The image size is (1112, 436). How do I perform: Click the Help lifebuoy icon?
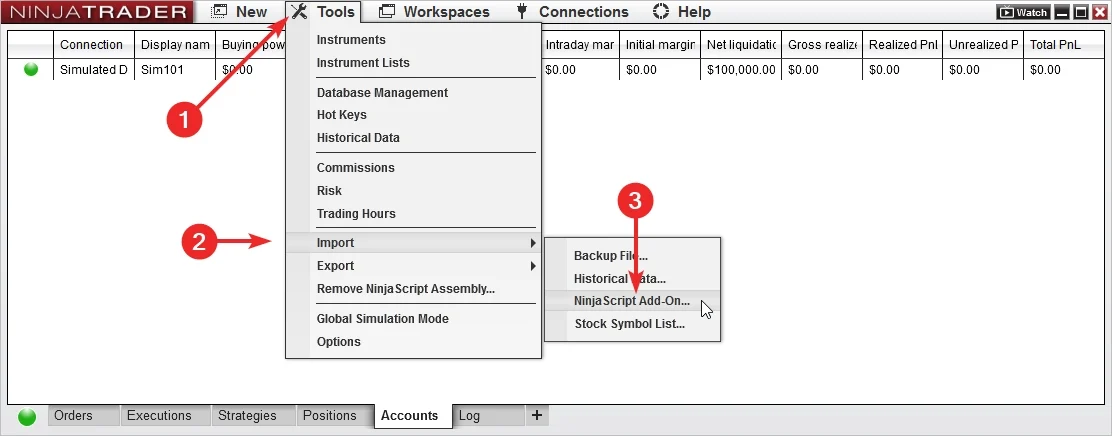coord(660,12)
